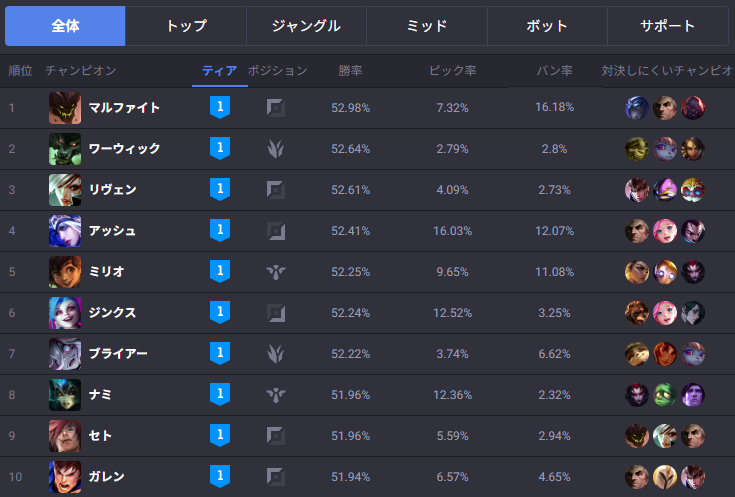Click the tier 1 badge for リヴェン
The width and height of the screenshot is (735, 497).
tap(220, 189)
